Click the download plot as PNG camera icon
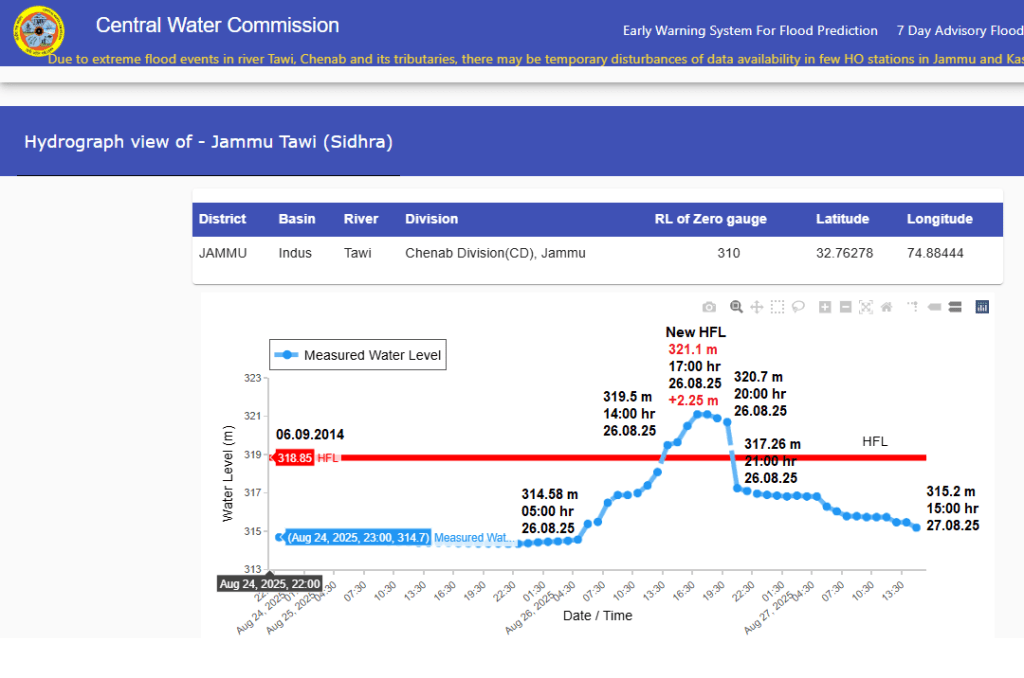Screen dimensions: 1024x678 pos(709,307)
